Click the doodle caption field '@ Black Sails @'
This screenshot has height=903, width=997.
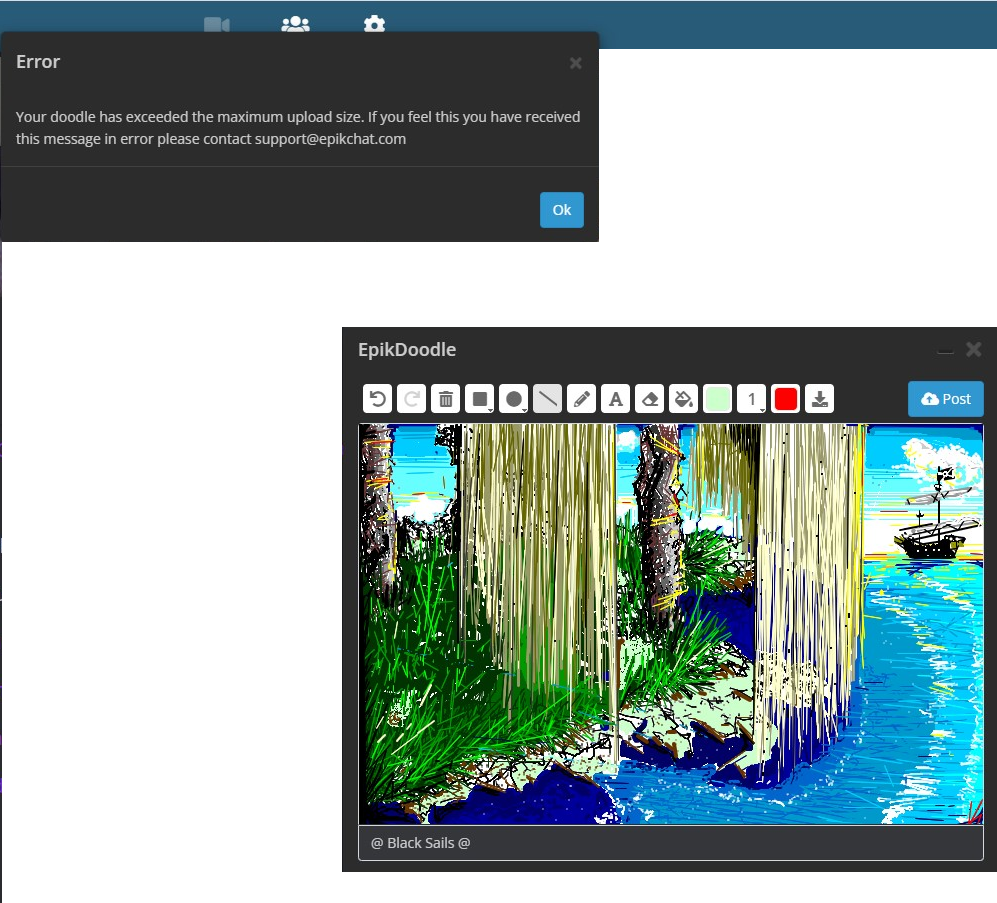(671, 843)
